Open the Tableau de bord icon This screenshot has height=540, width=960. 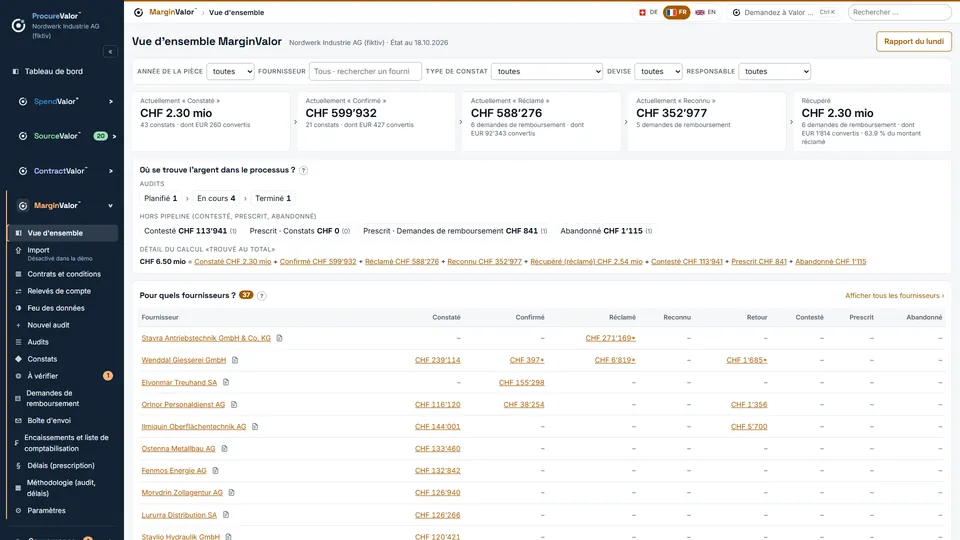[16, 72]
